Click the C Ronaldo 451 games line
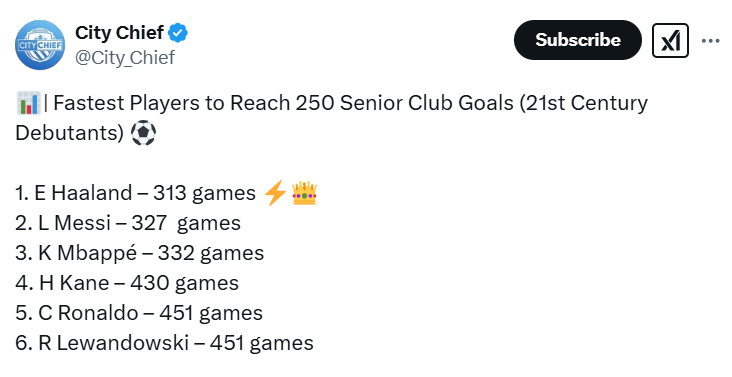The height and width of the screenshot is (377, 732). click(139, 313)
